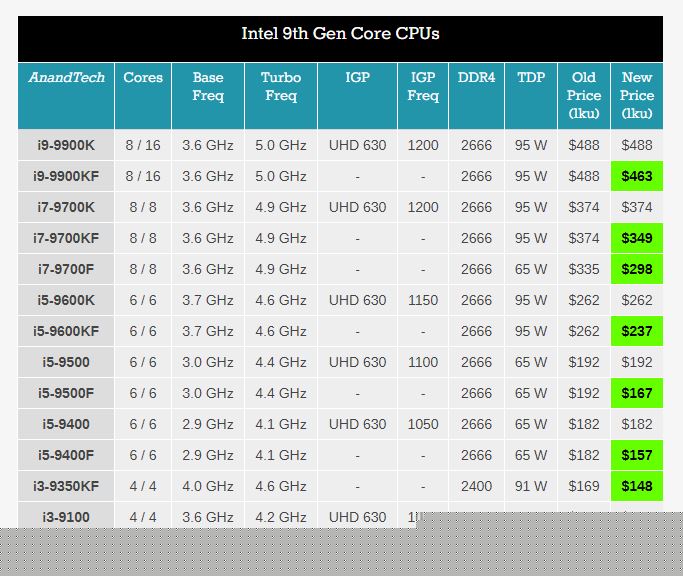The width and height of the screenshot is (683, 576).
Task: Click the i5-9500F row label
Action: click(x=66, y=393)
